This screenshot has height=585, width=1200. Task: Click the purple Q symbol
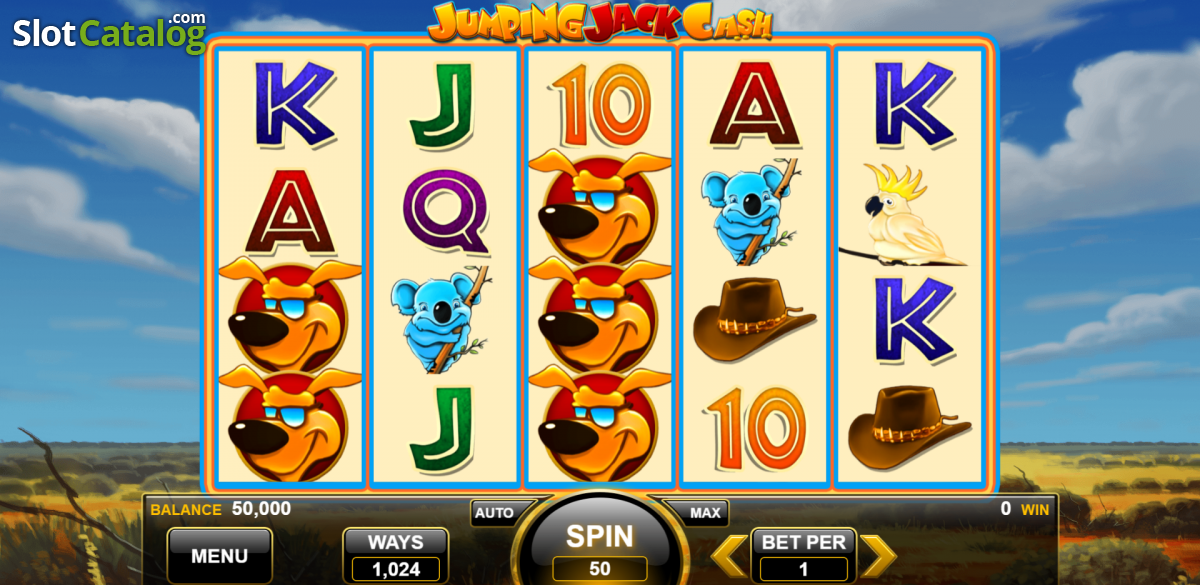coord(446,211)
